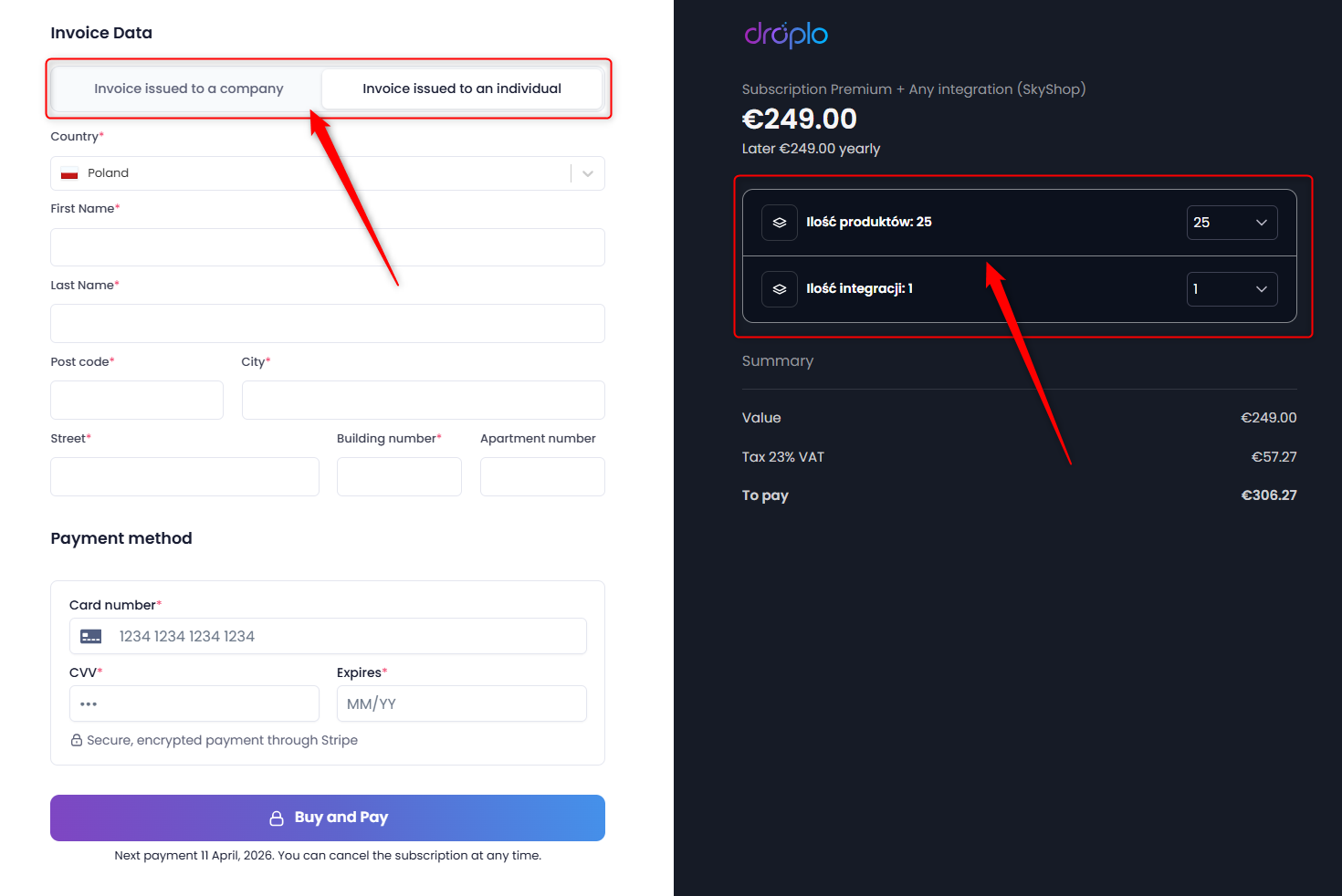Focus the Street input box
Image resolution: width=1342 pixels, height=896 pixels.
184,477
